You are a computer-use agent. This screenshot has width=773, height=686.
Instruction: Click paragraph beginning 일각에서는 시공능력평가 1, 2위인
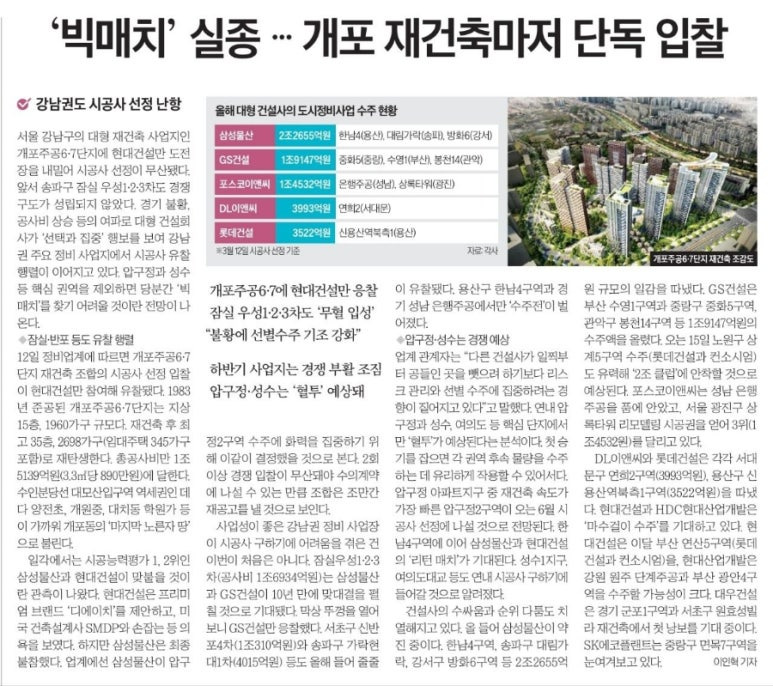(x=104, y=611)
